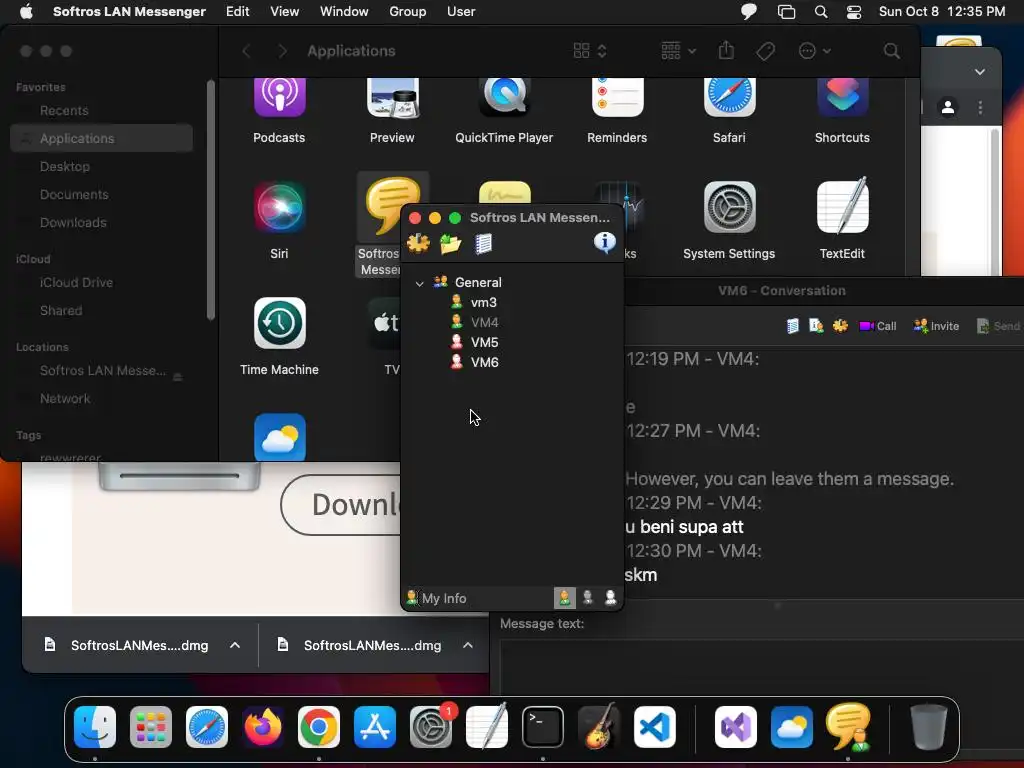The width and height of the screenshot is (1024, 768).
Task: Start a Call in VM6 Conversation
Action: coord(878,326)
